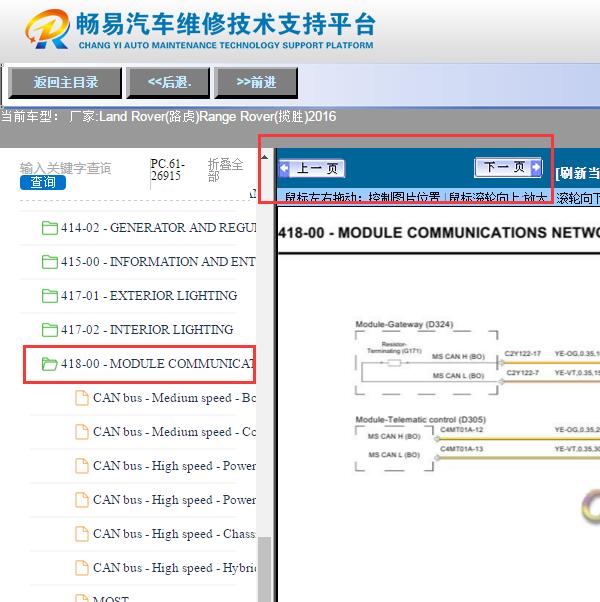This screenshot has height=602, width=600.
Task: Click the PC.61-26915 label
Action: point(167,170)
